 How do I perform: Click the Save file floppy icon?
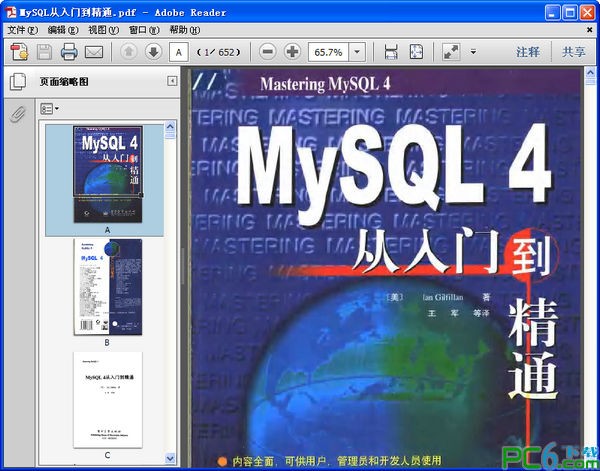44,52
